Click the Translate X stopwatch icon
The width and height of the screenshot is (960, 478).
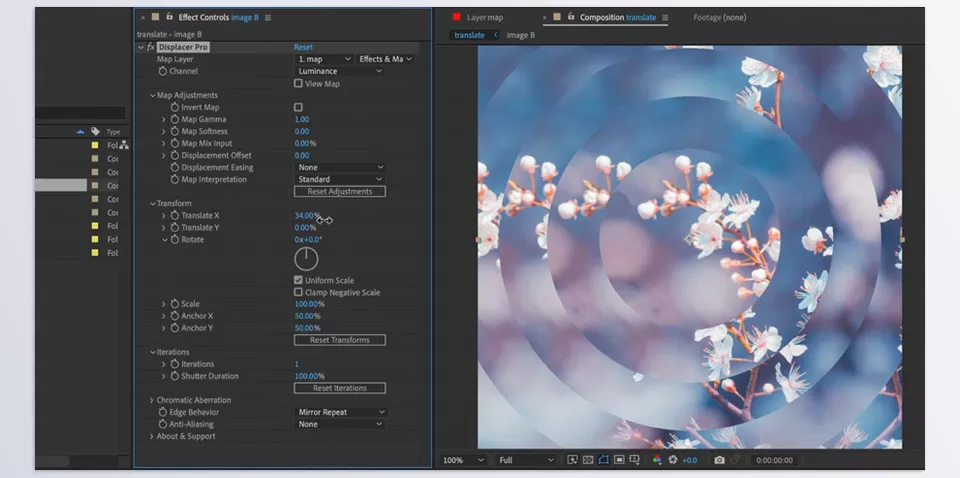coord(175,215)
